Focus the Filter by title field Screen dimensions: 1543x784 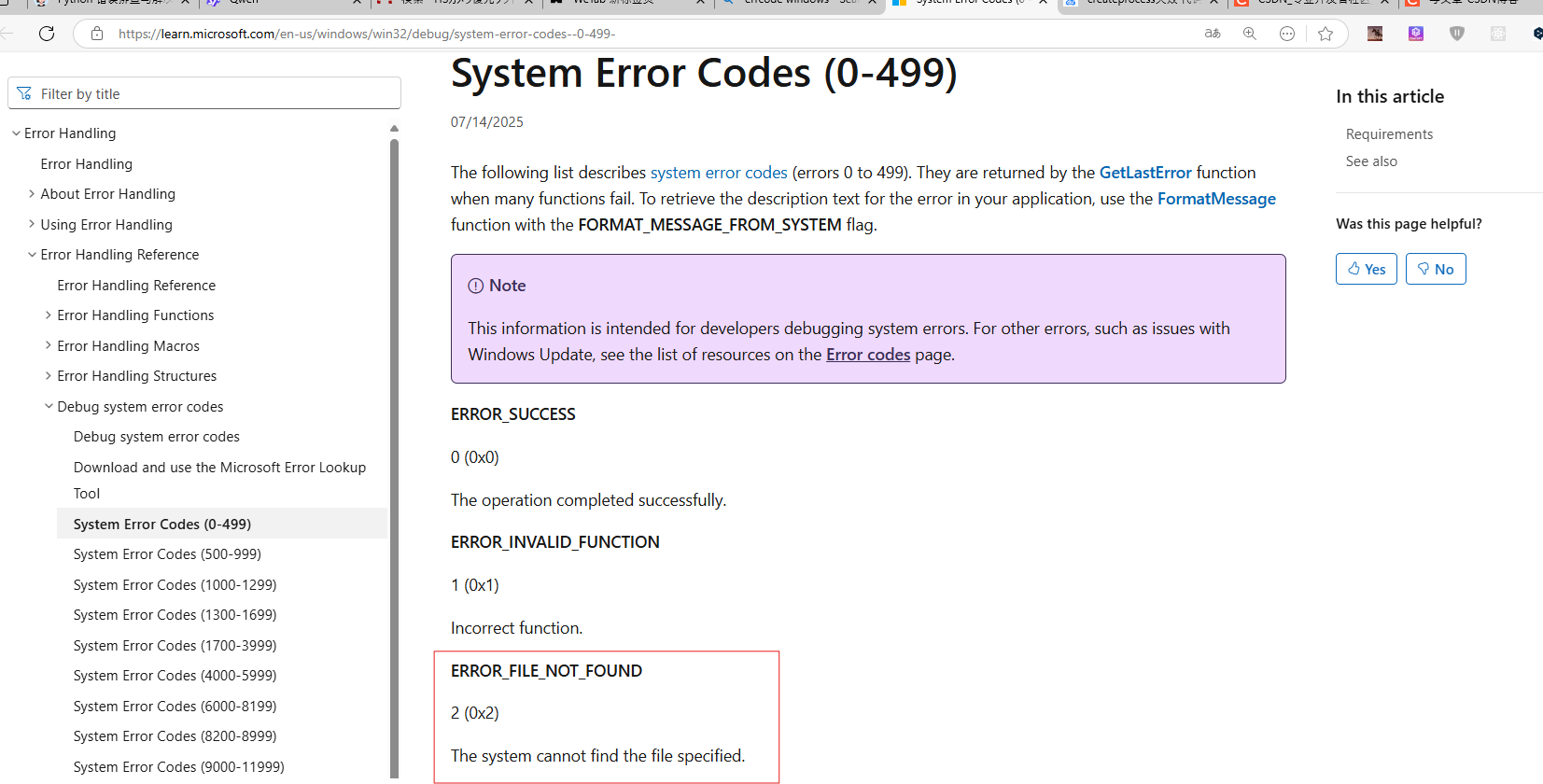204,93
